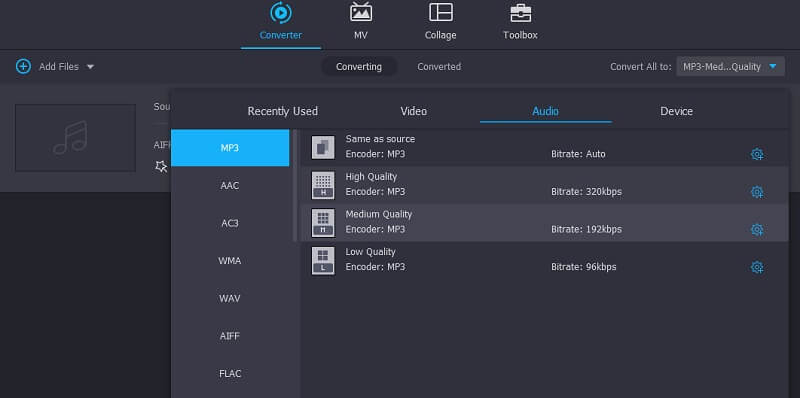Select FLAC in the format list
800x398 pixels.
point(230,374)
